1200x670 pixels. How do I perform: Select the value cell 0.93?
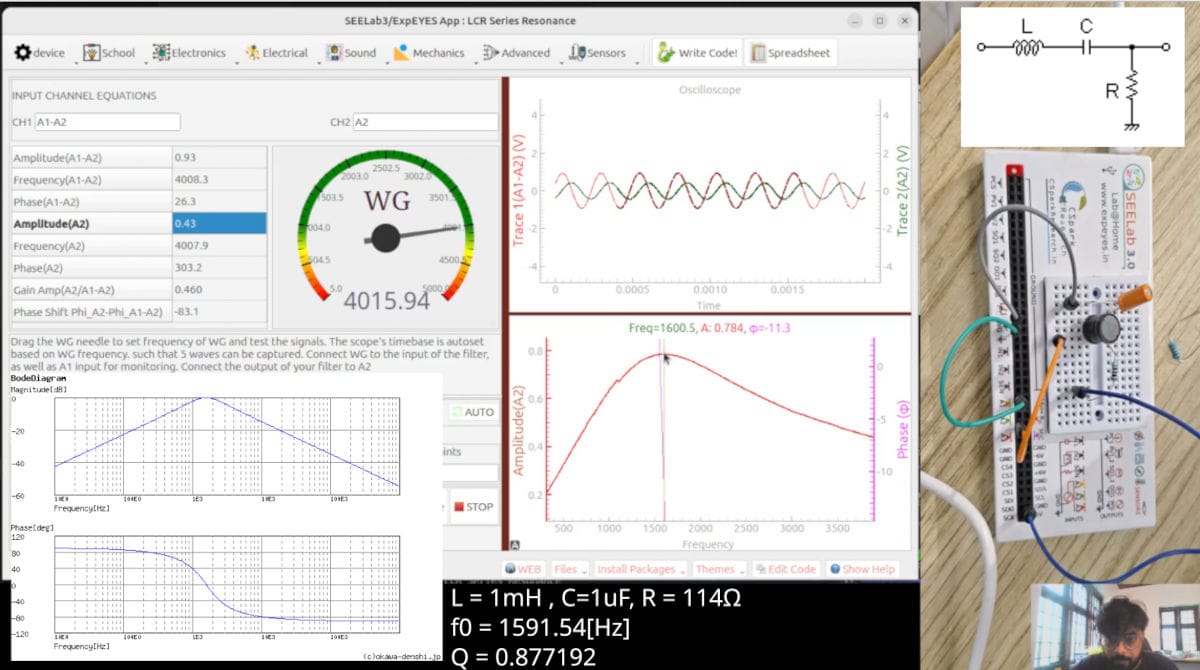point(219,158)
